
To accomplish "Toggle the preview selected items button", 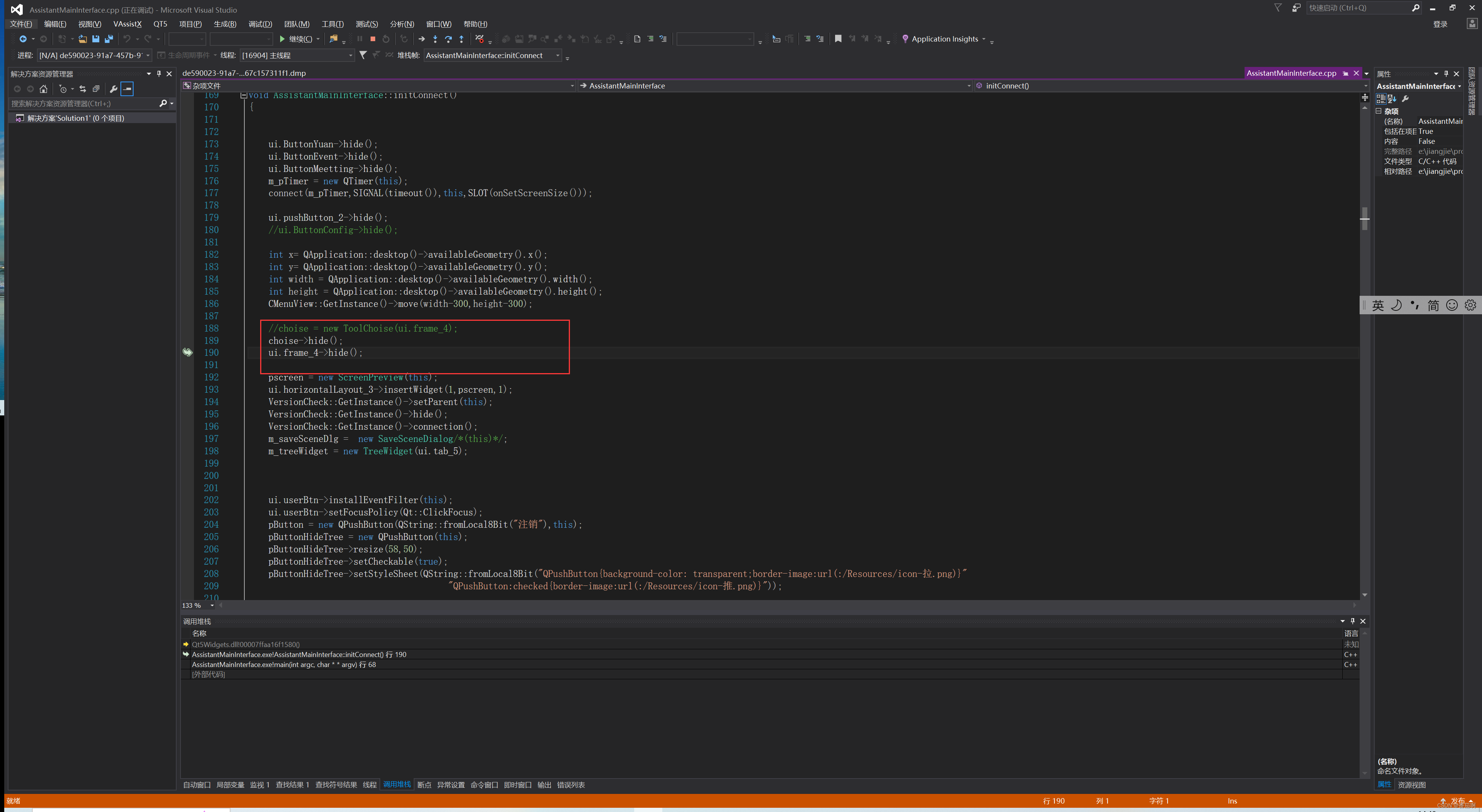I will tap(127, 89).
